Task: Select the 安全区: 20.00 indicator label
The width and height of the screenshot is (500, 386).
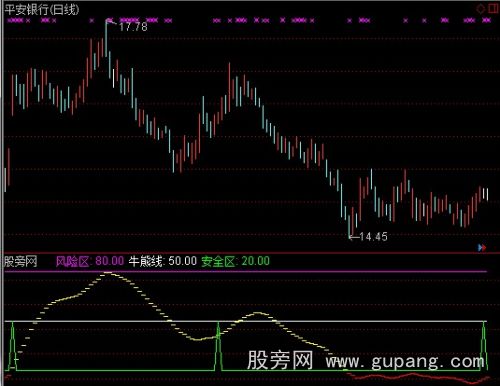Action: (235, 261)
